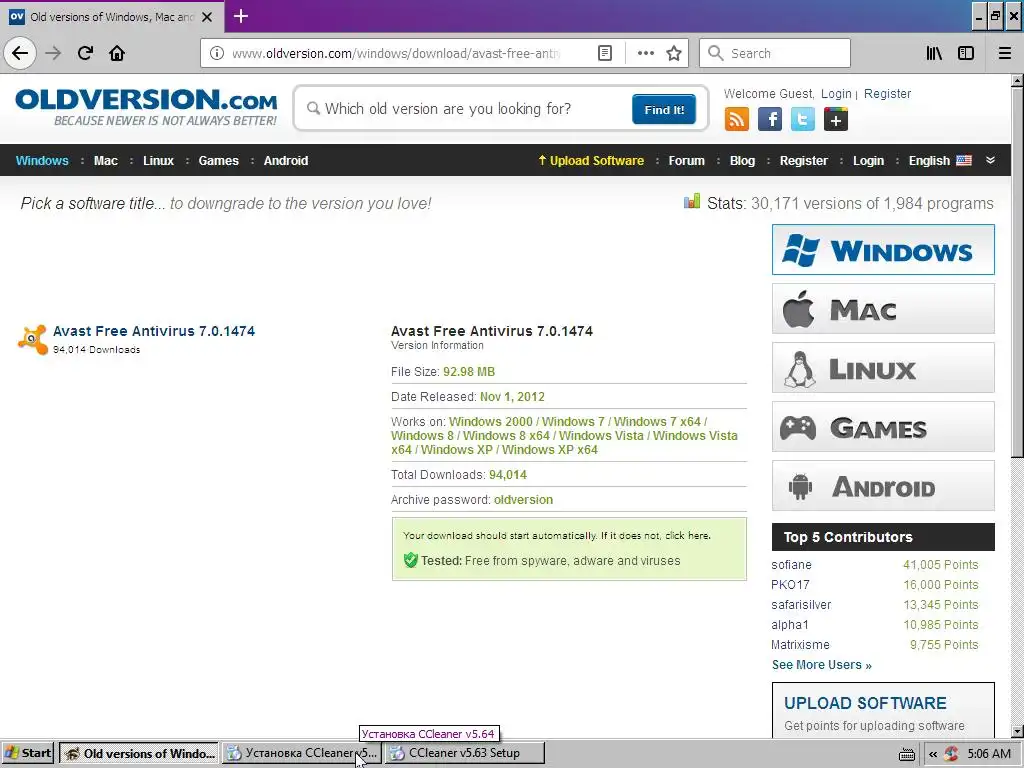Image resolution: width=1024 pixels, height=768 pixels.
Task: Show sidebars icon in toolbar
Action: click(x=966, y=53)
